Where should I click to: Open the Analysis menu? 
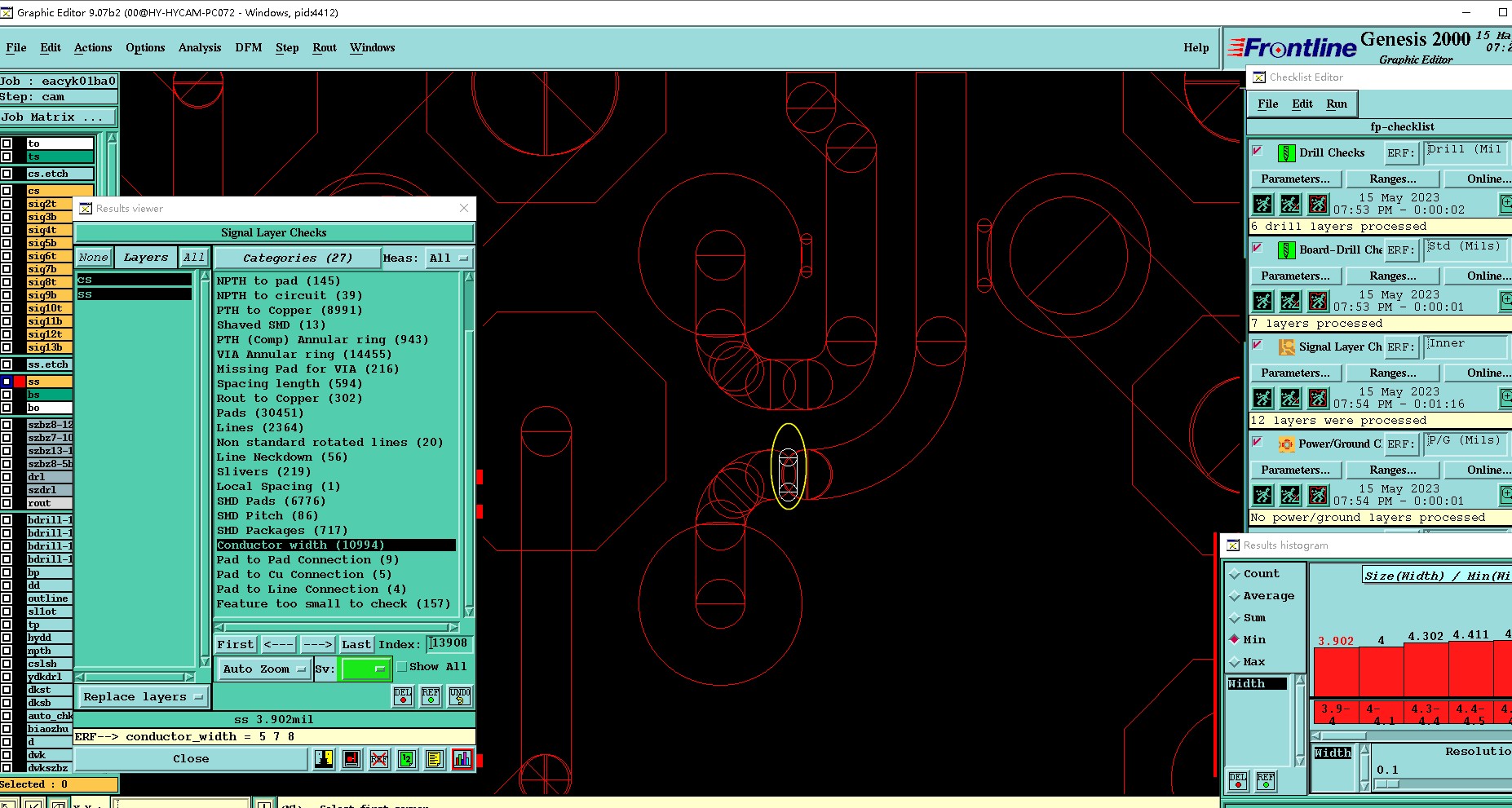(x=200, y=48)
